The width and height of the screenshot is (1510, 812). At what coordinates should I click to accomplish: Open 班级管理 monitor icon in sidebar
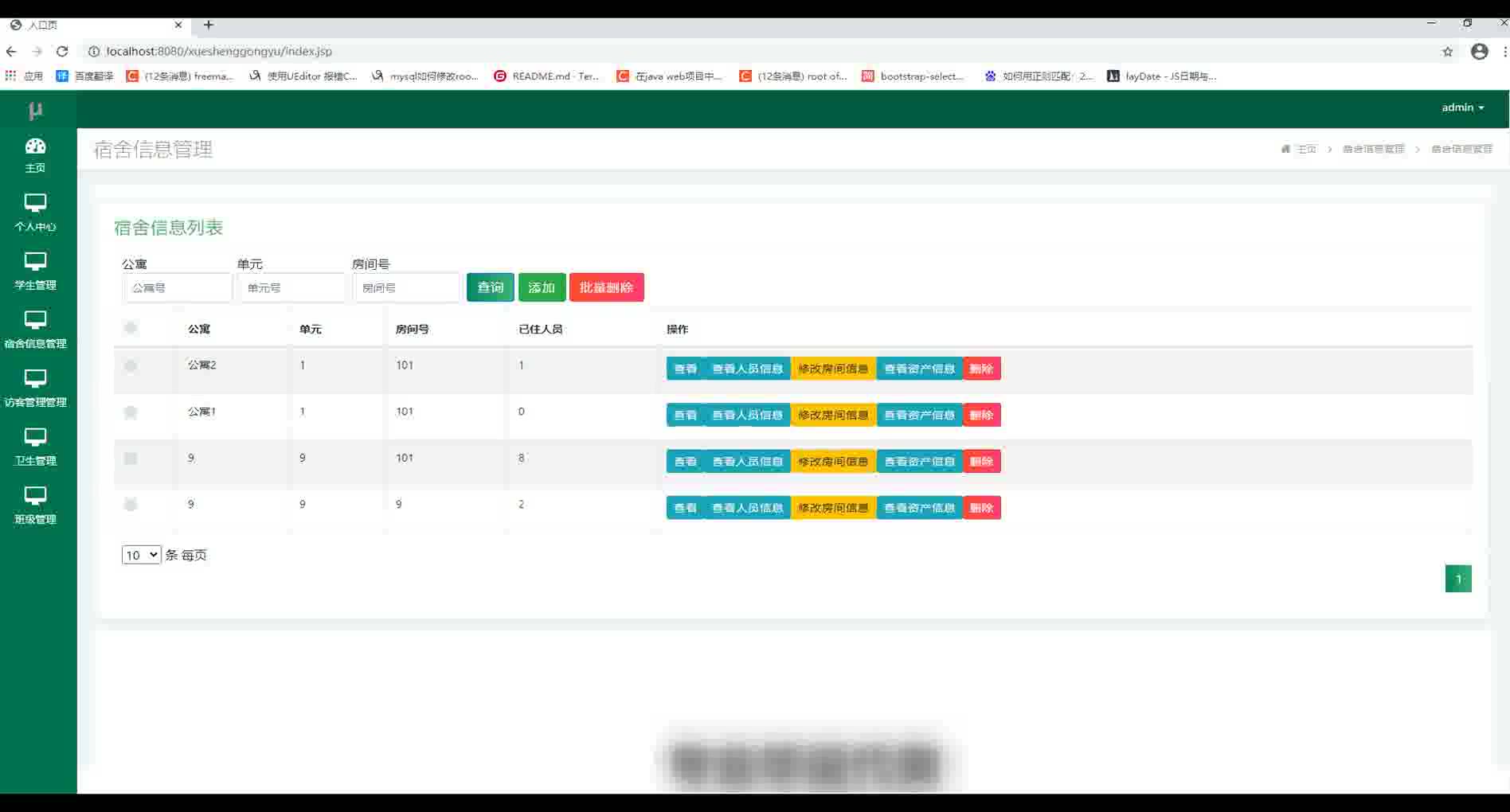(35, 496)
